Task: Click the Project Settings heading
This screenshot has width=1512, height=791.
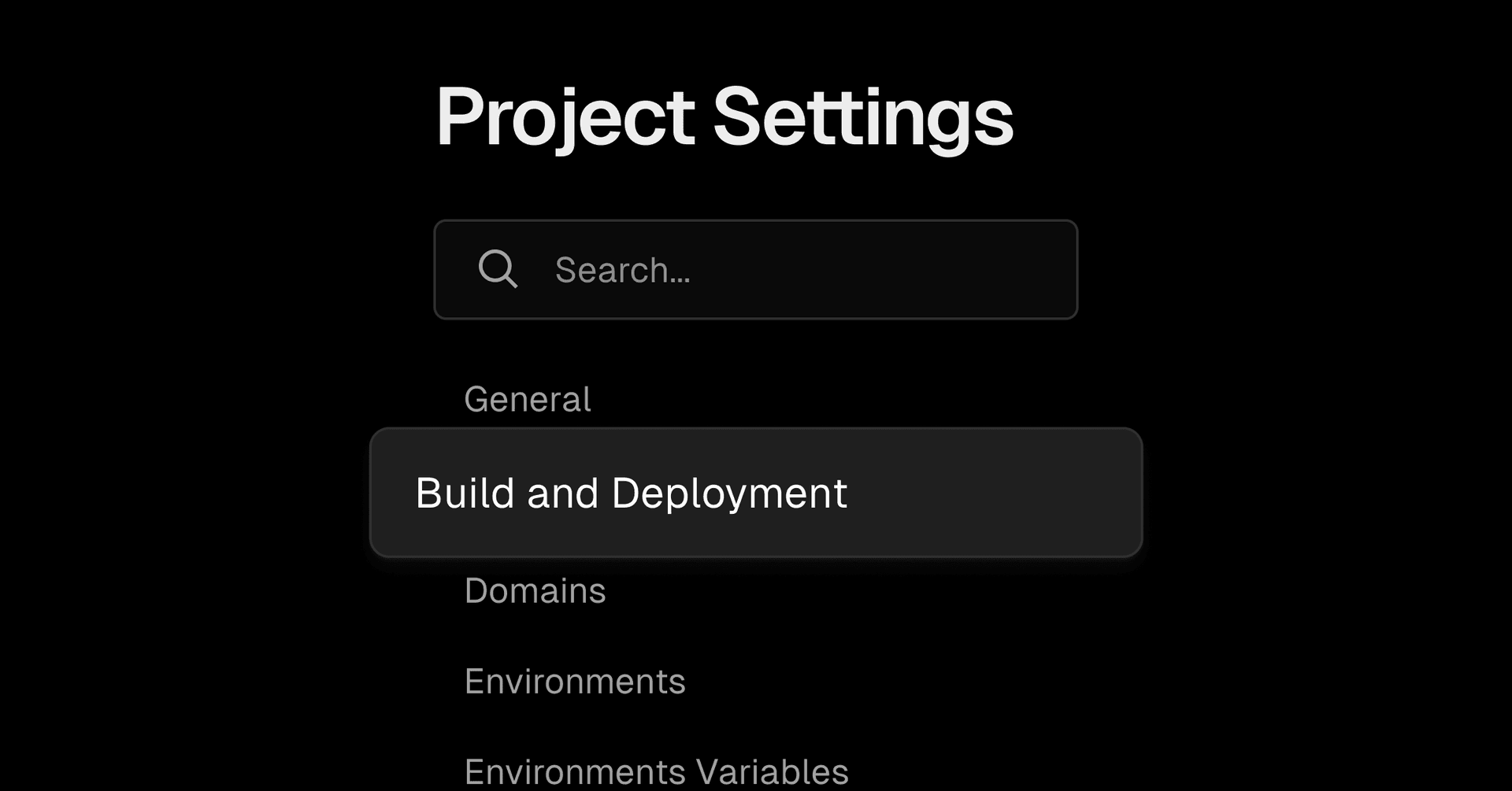Action: (724, 117)
